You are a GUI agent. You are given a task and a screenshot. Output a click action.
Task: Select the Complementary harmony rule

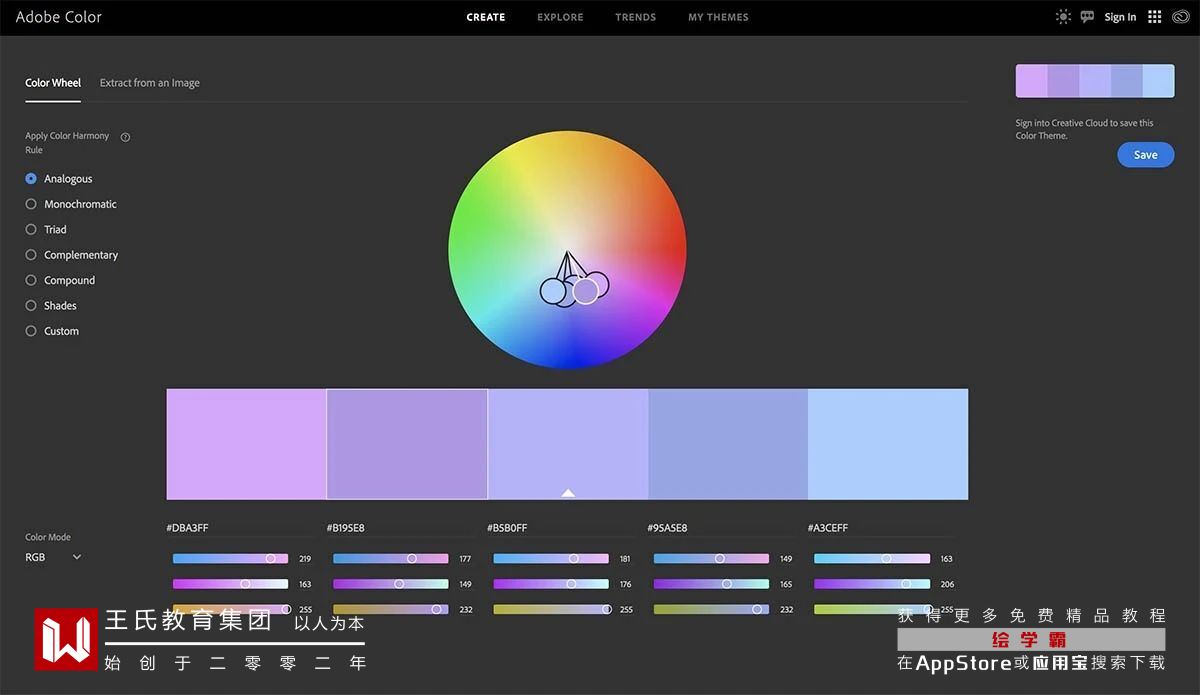pyautogui.click(x=72, y=255)
